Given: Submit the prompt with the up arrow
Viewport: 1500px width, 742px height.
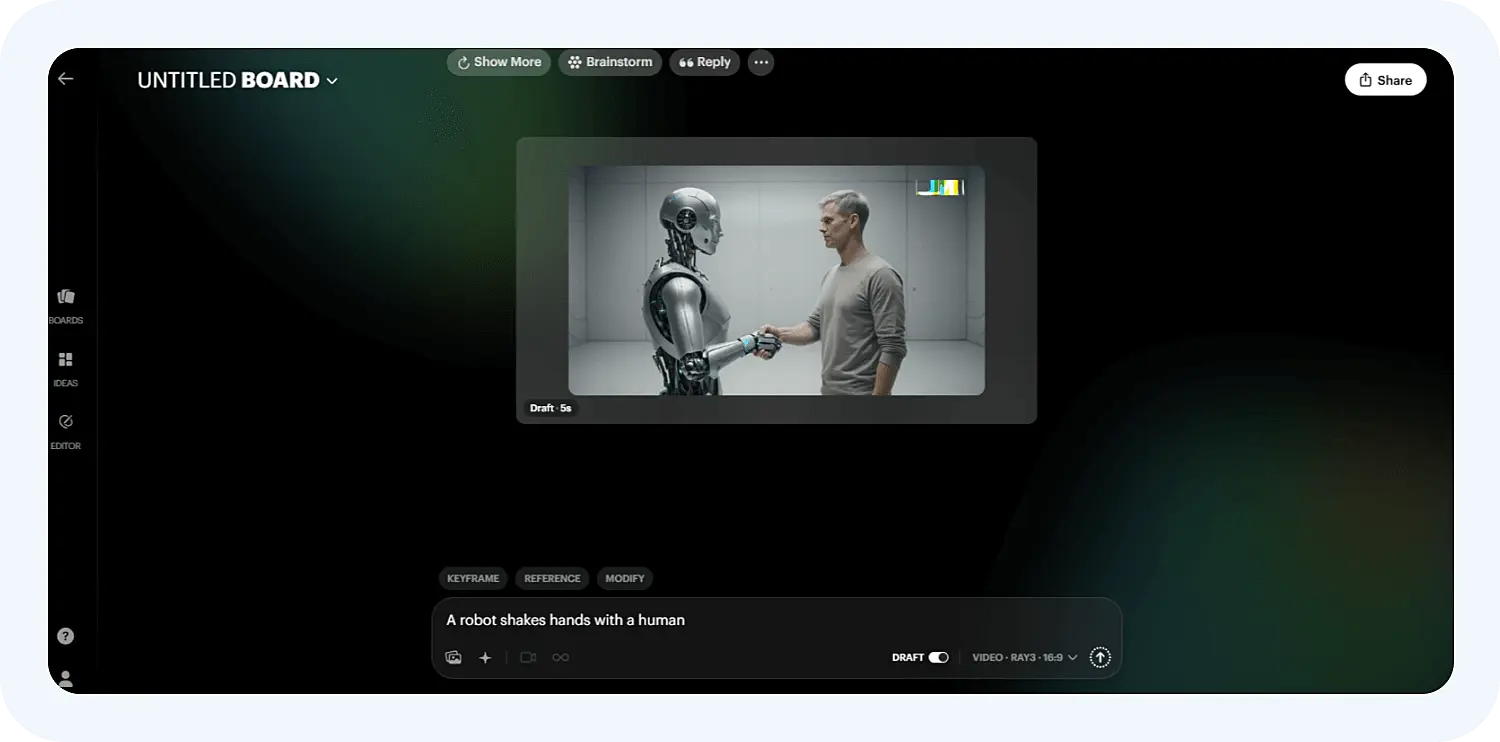Looking at the screenshot, I should click(1100, 658).
